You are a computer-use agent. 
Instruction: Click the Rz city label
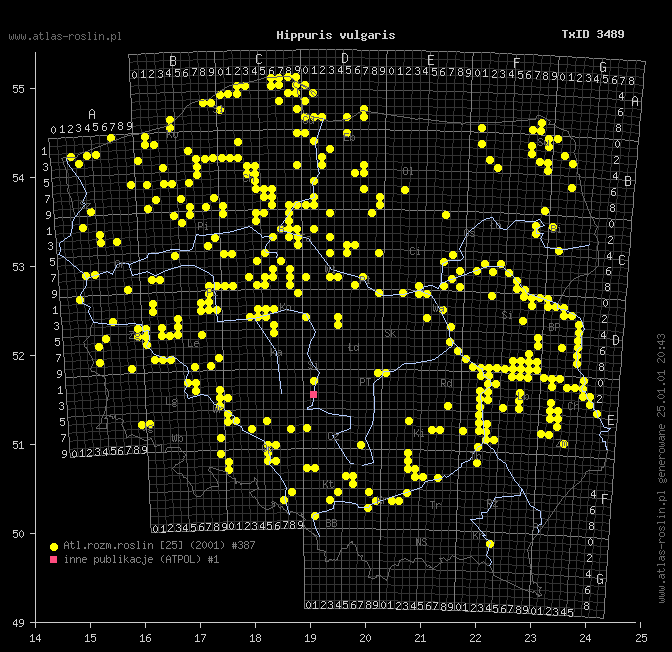(492, 503)
